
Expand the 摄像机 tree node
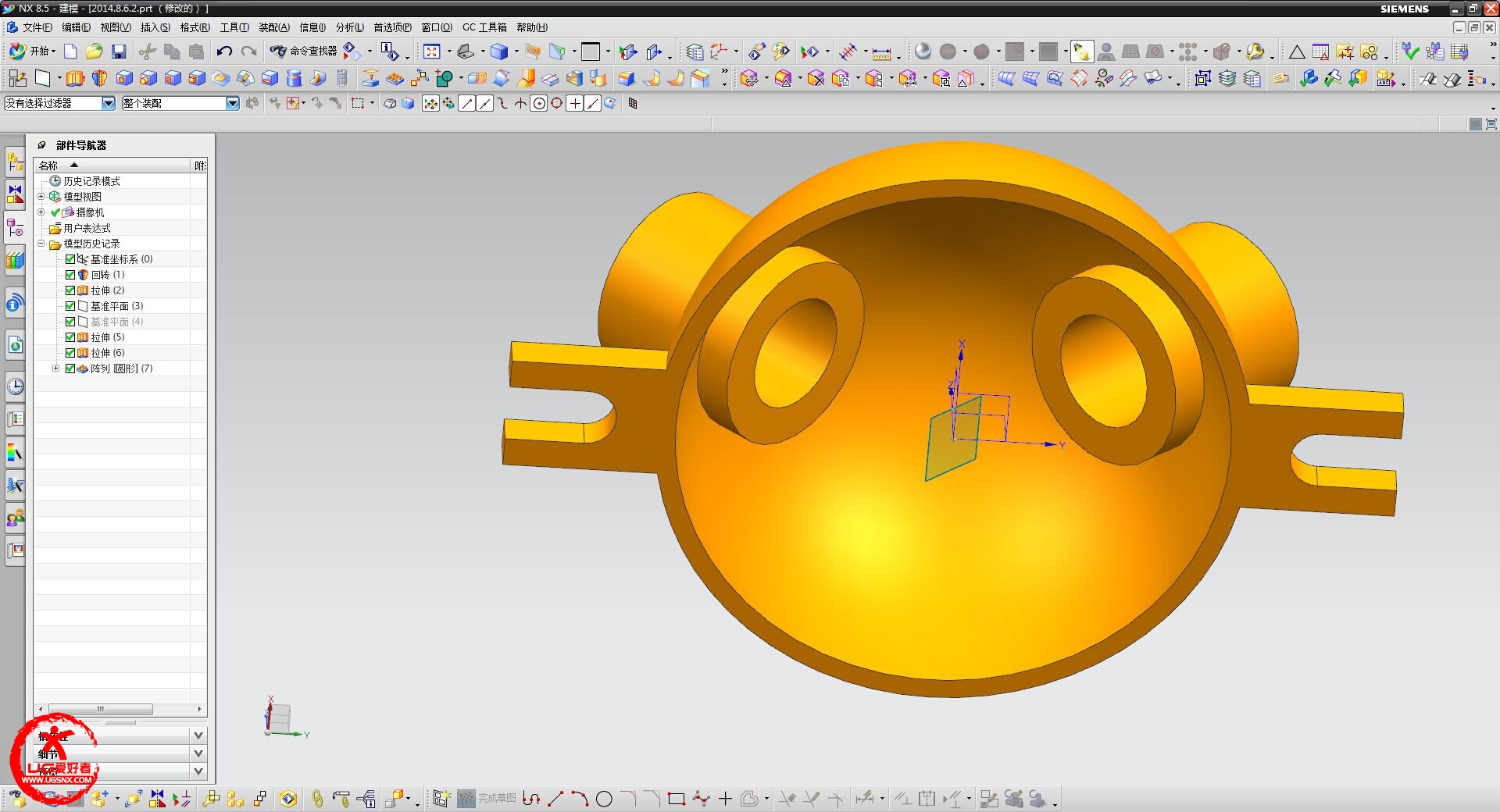pos(41,212)
